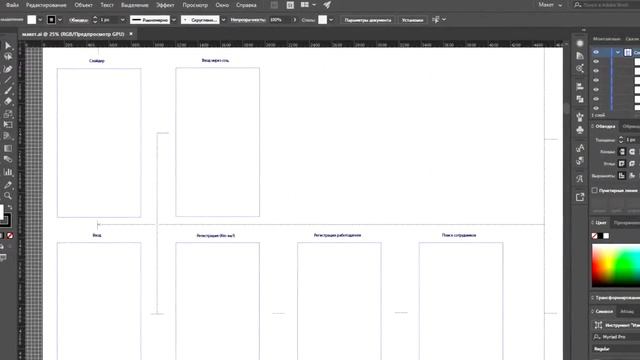Click the Установки button

click(x=412, y=20)
